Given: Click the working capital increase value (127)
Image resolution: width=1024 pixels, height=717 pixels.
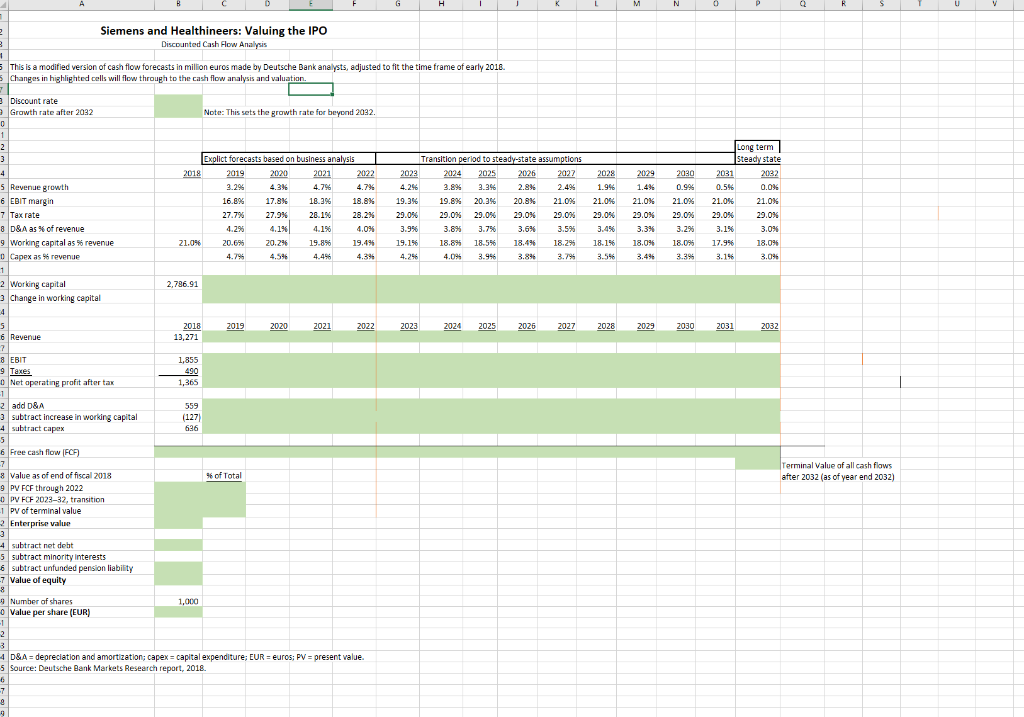Looking at the screenshot, I should (191, 417).
